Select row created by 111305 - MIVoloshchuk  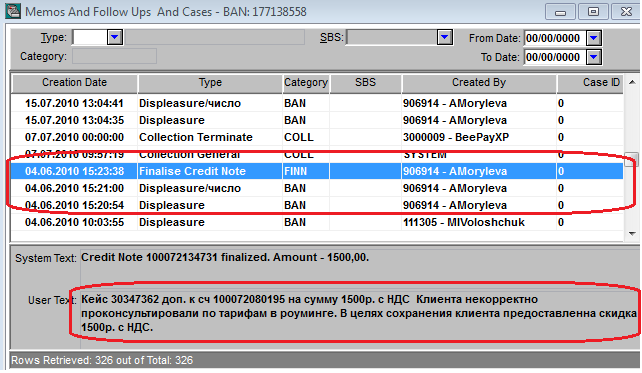coord(317,222)
